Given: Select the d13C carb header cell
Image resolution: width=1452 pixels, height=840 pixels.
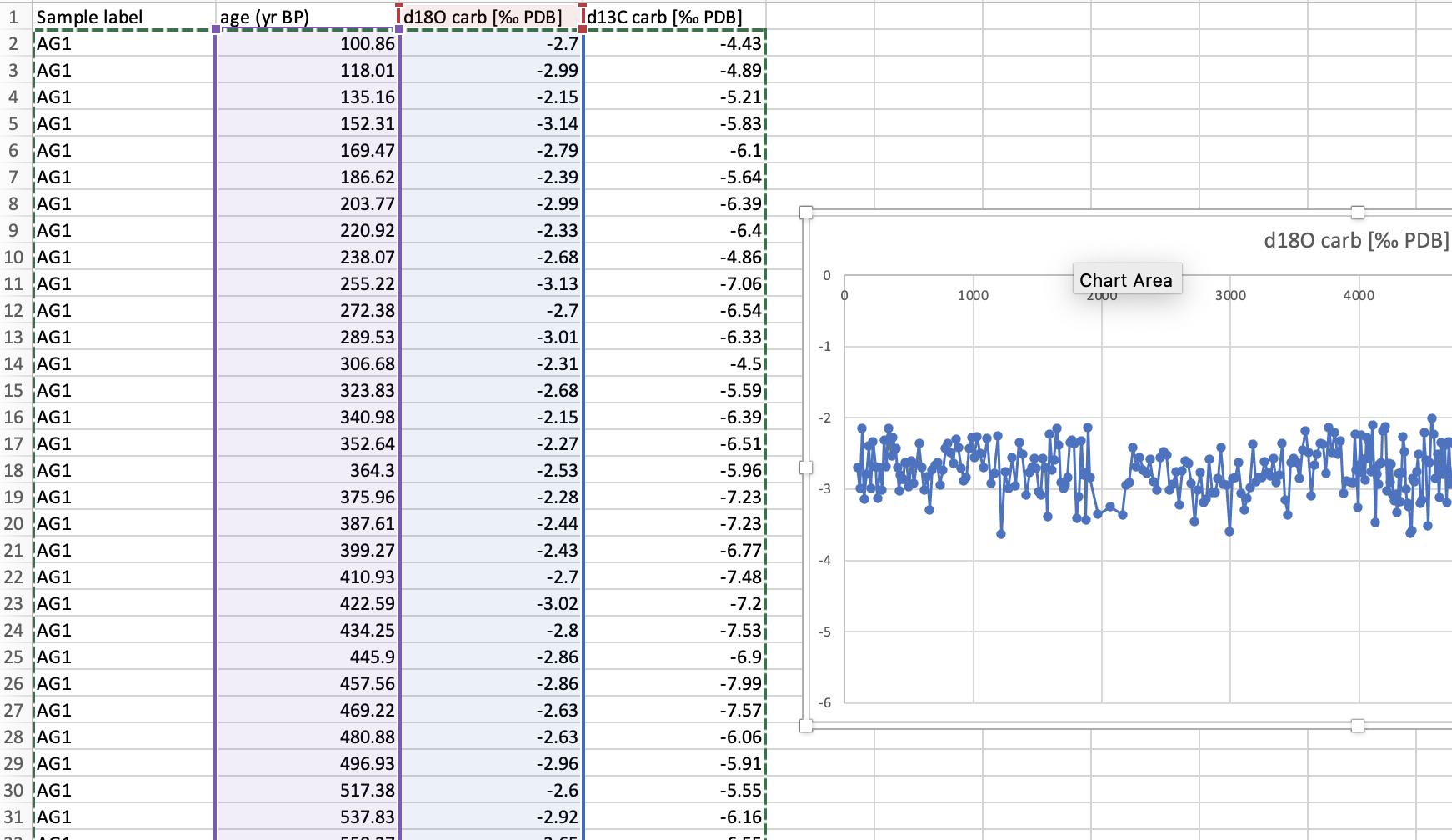Looking at the screenshot, I should (x=673, y=17).
